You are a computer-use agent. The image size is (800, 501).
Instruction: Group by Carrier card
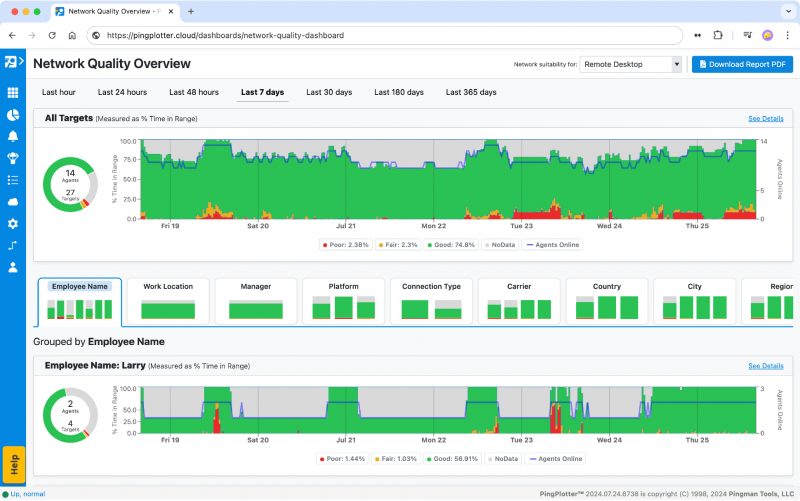(519, 301)
